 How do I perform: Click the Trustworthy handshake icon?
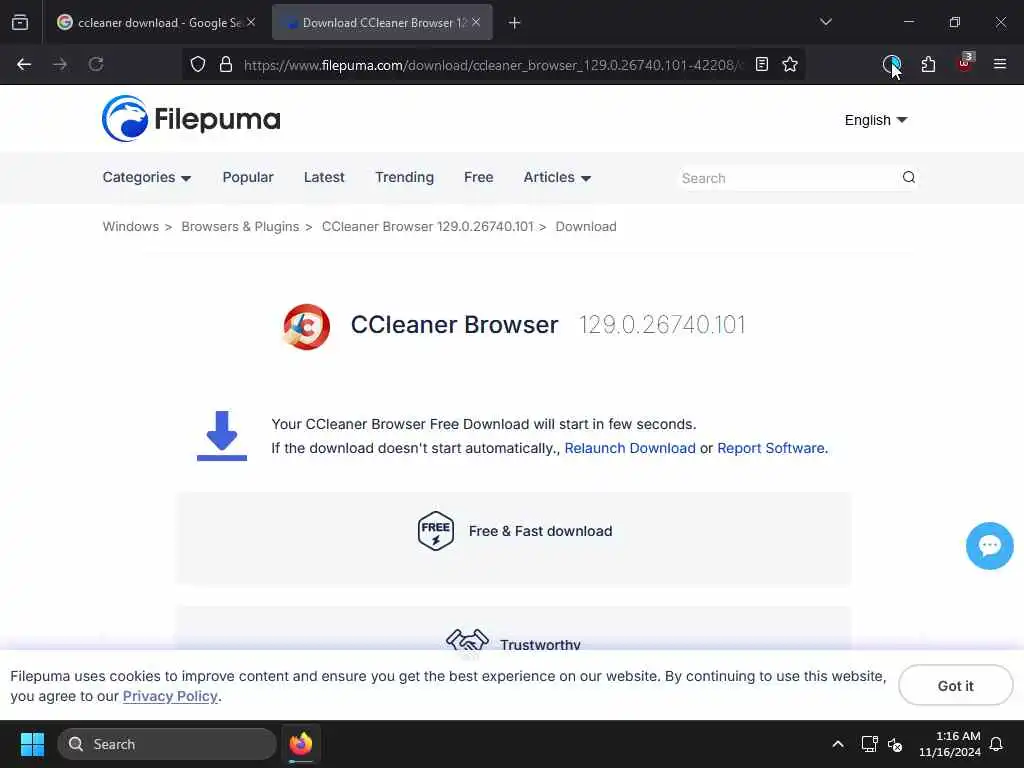[468, 641]
